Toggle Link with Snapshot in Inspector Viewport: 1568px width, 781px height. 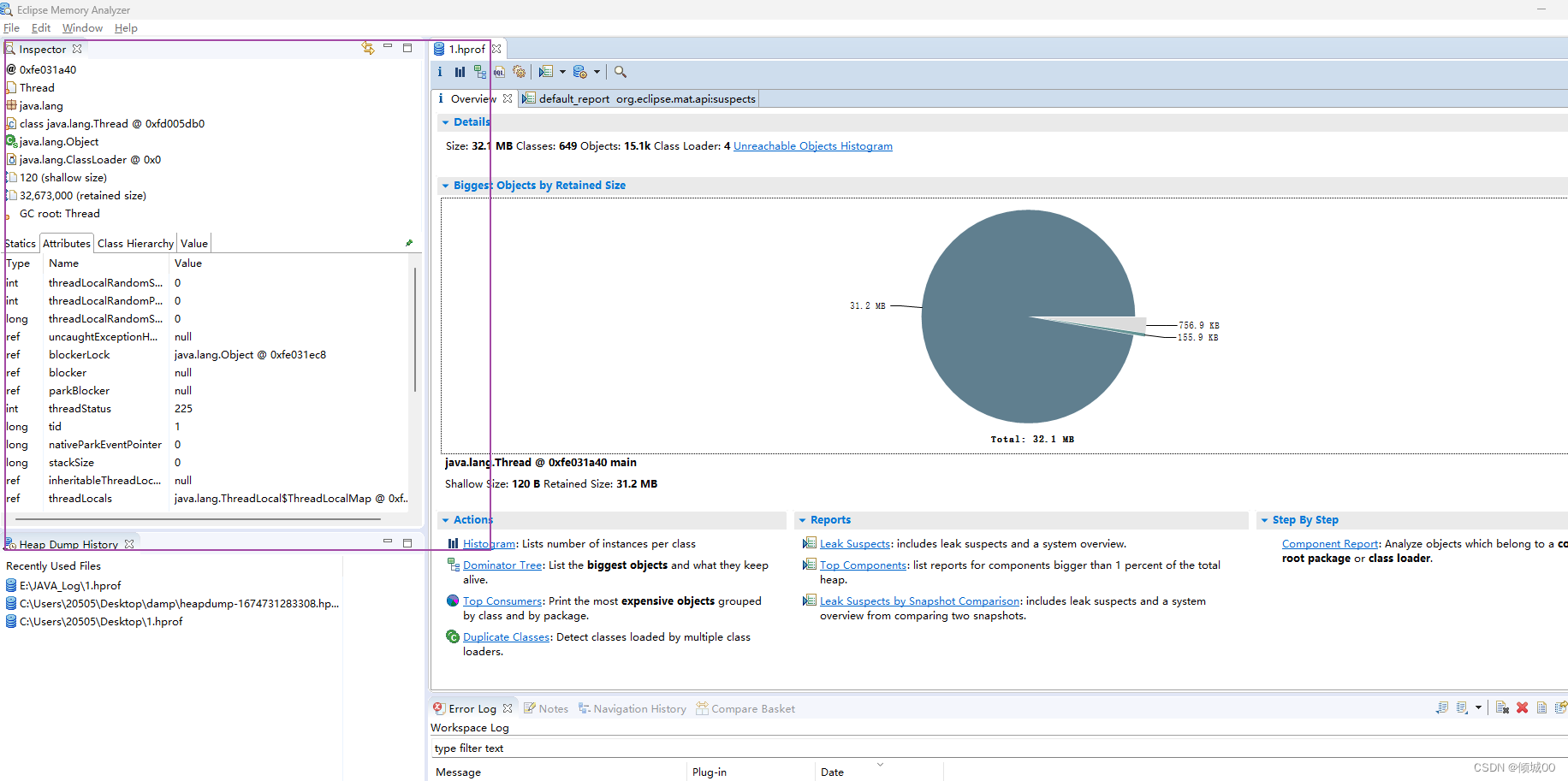[368, 49]
